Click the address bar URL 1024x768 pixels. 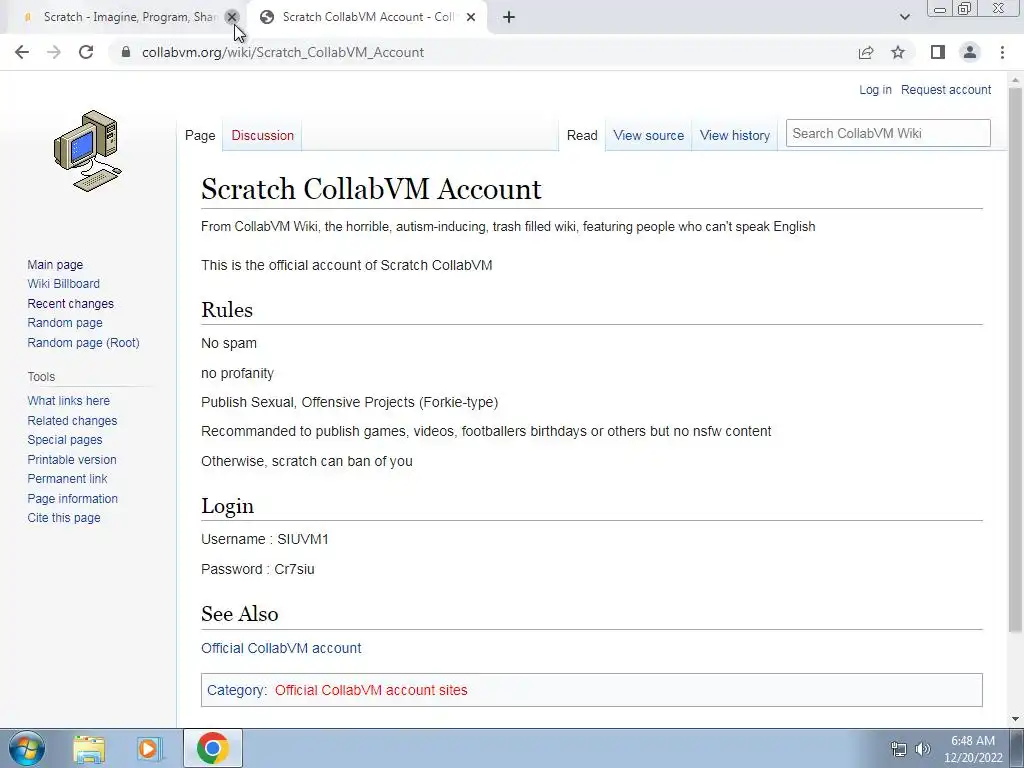[283, 52]
